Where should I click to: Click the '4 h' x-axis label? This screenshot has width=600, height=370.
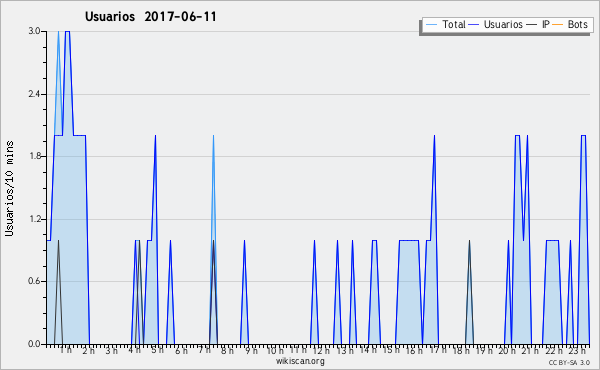point(135,350)
